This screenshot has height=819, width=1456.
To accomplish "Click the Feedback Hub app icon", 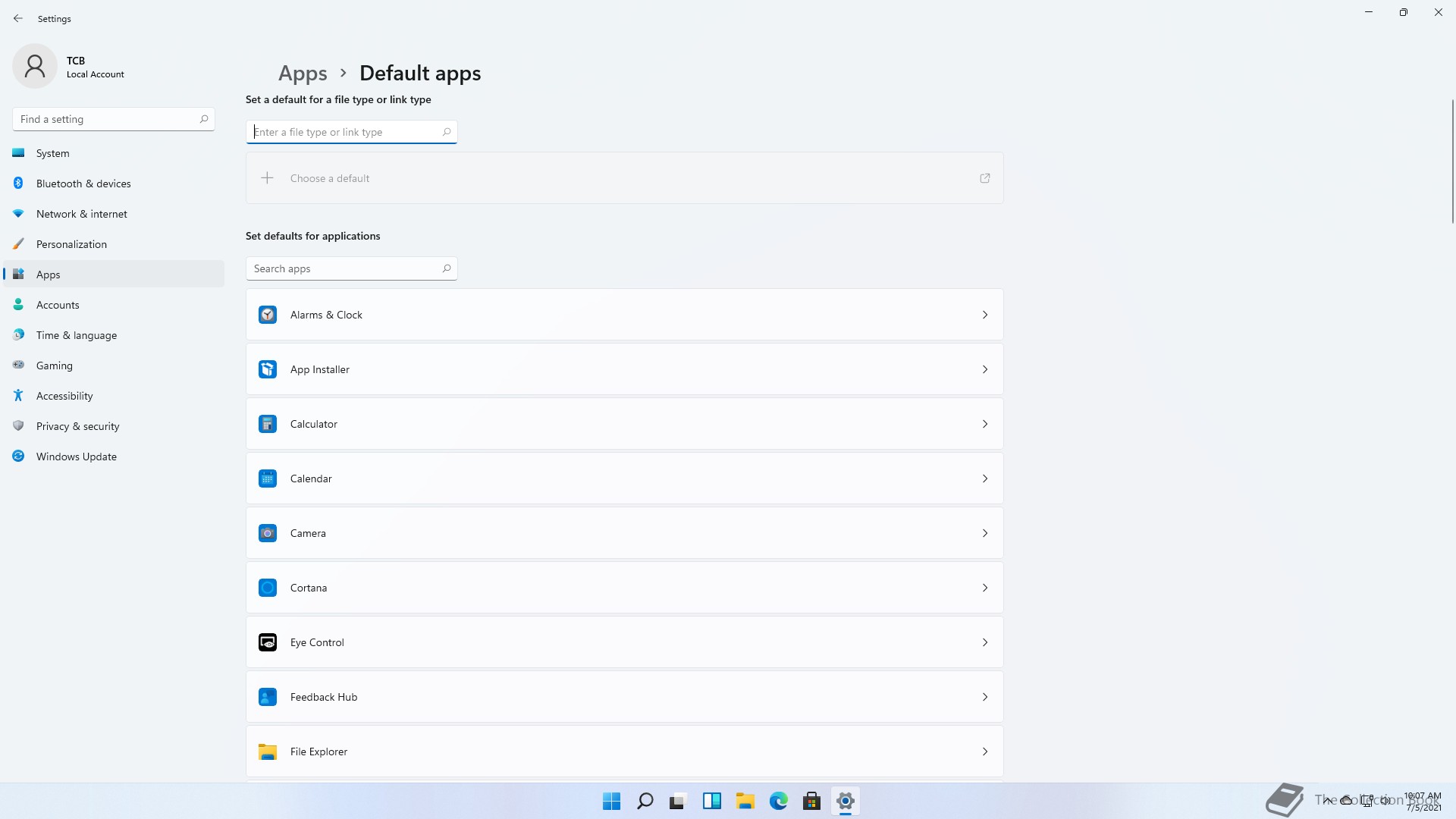I will click(268, 697).
